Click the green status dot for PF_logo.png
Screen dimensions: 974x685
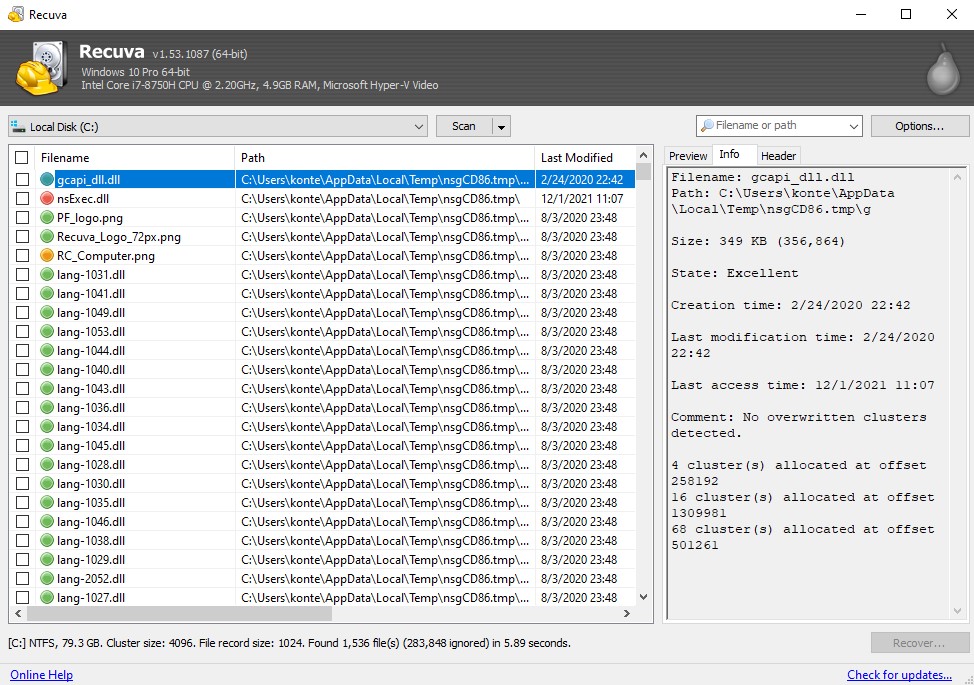(x=47, y=217)
